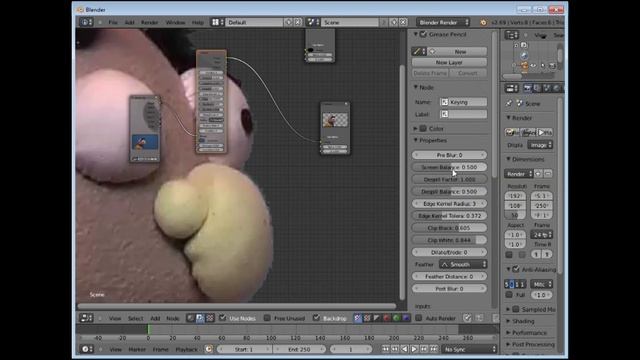Toggle the Full sample checkbox

[509, 294]
